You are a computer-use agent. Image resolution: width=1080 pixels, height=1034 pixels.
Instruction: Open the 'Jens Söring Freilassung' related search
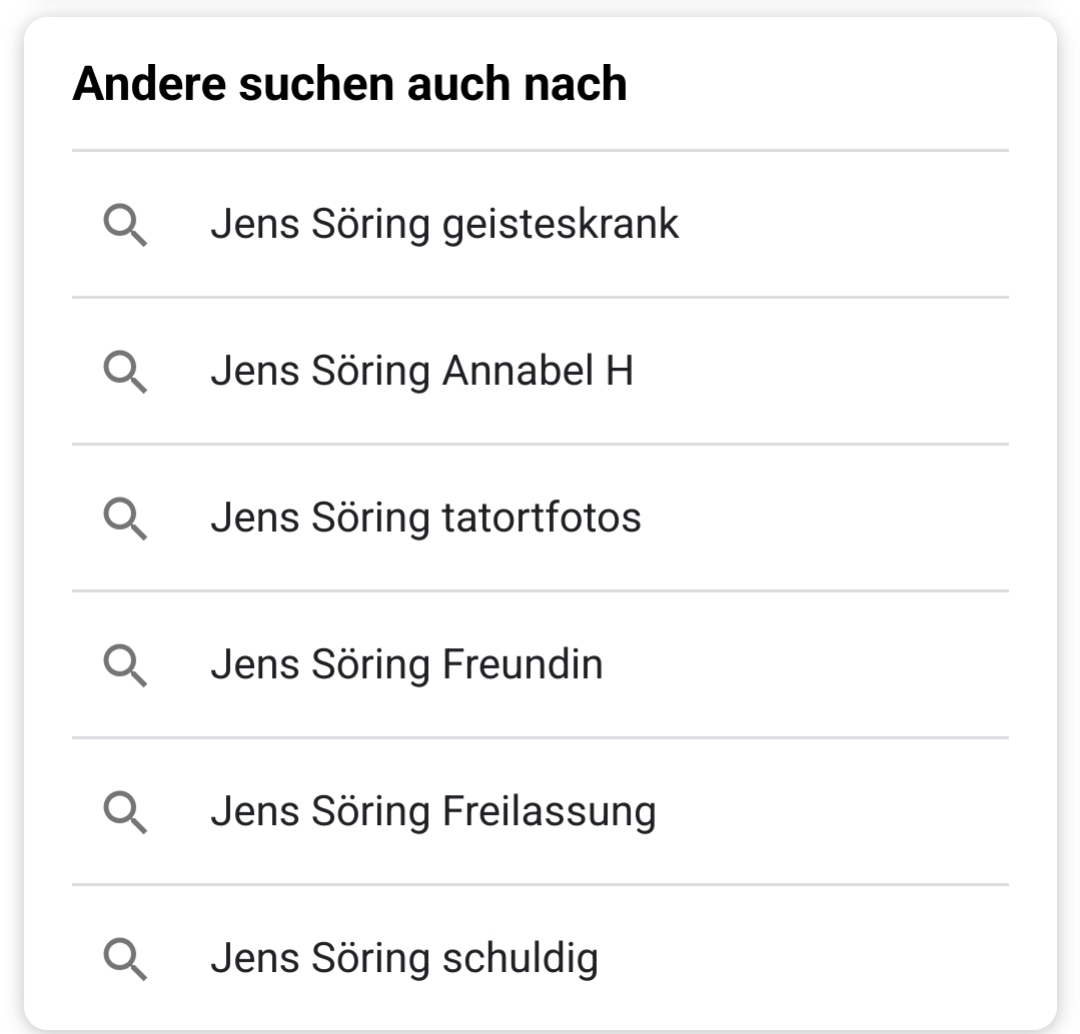tap(540, 811)
